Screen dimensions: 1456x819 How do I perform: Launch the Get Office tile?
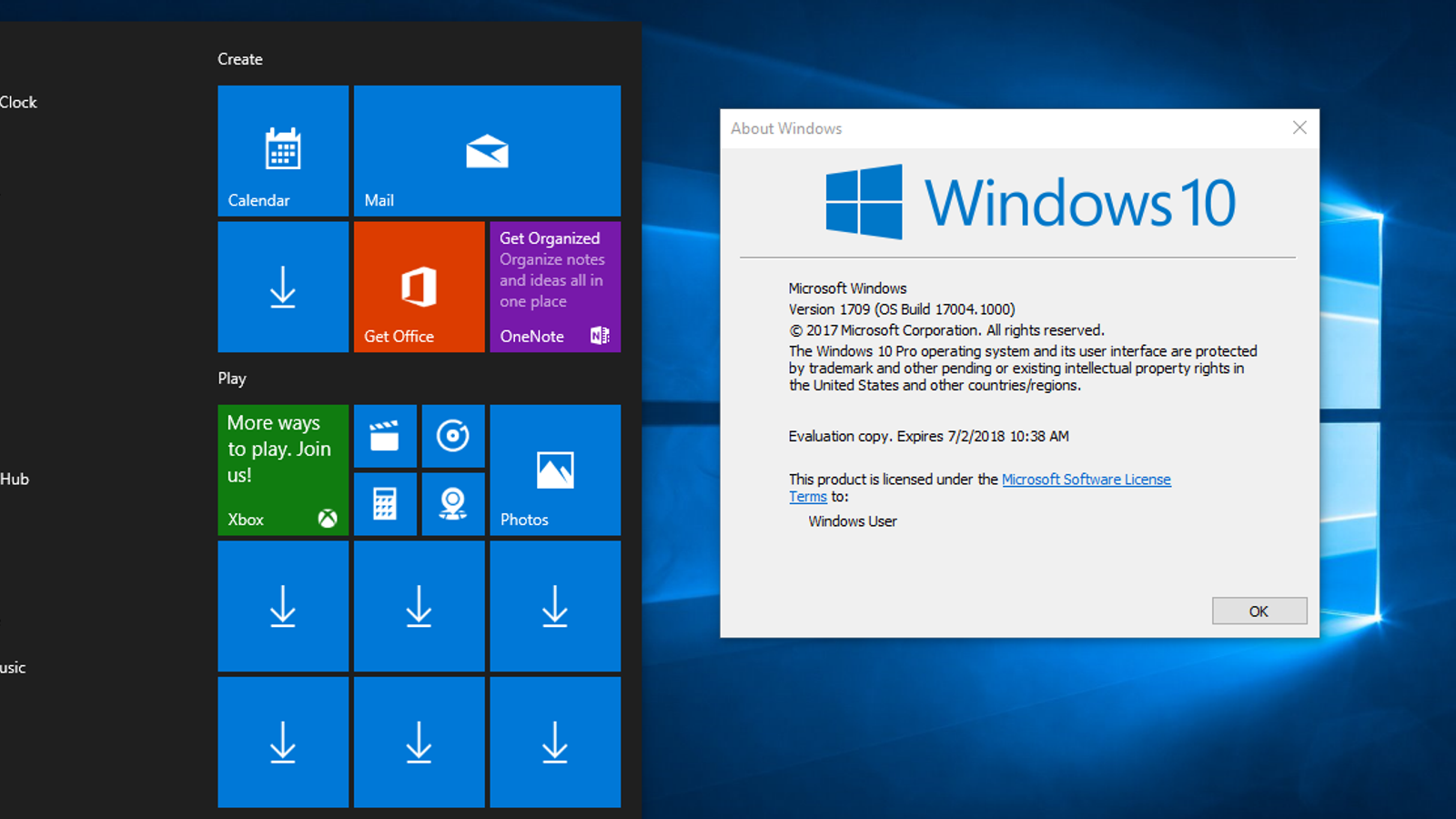click(x=419, y=287)
